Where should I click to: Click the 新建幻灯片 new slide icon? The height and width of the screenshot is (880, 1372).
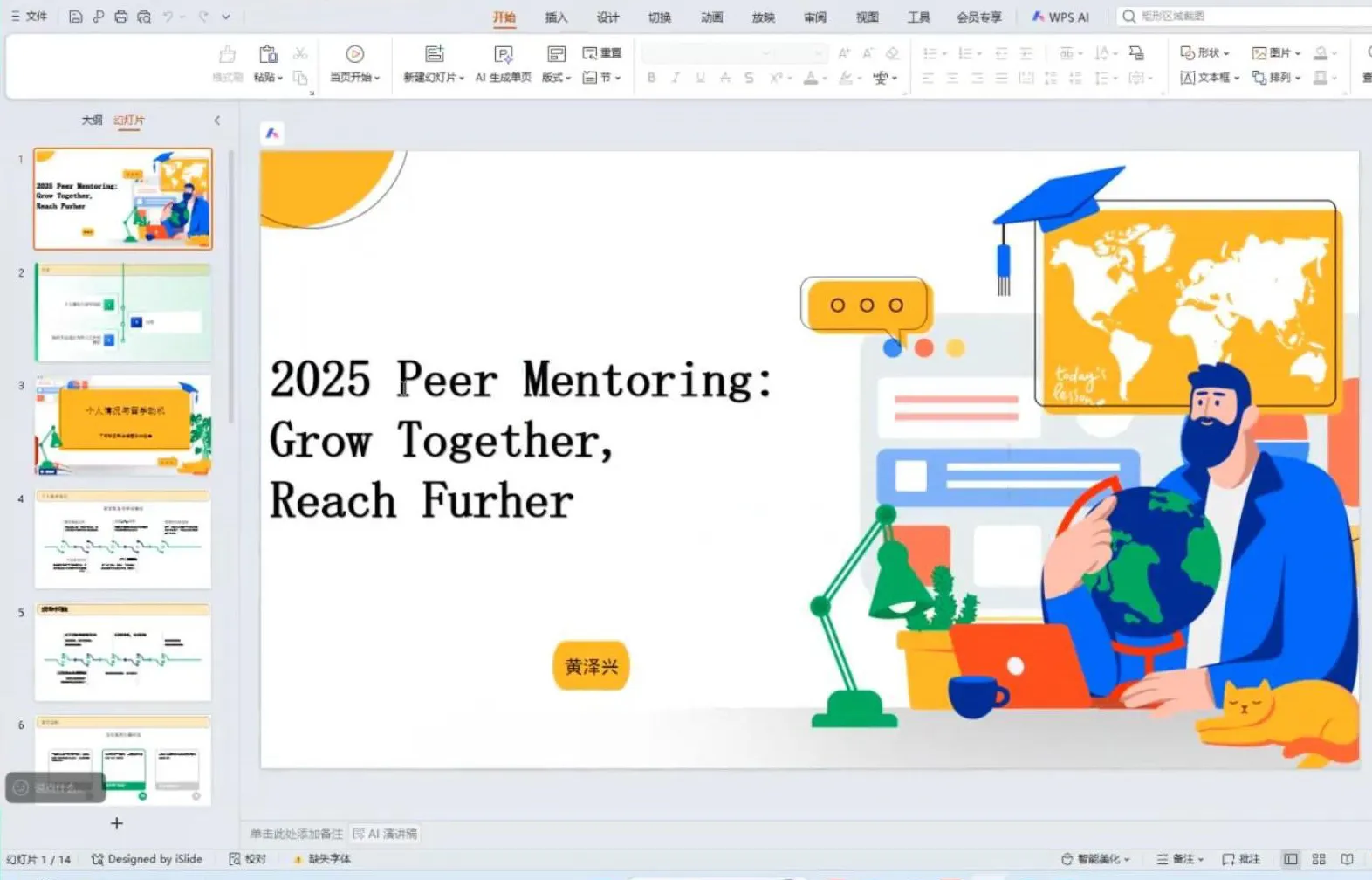click(434, 54)
